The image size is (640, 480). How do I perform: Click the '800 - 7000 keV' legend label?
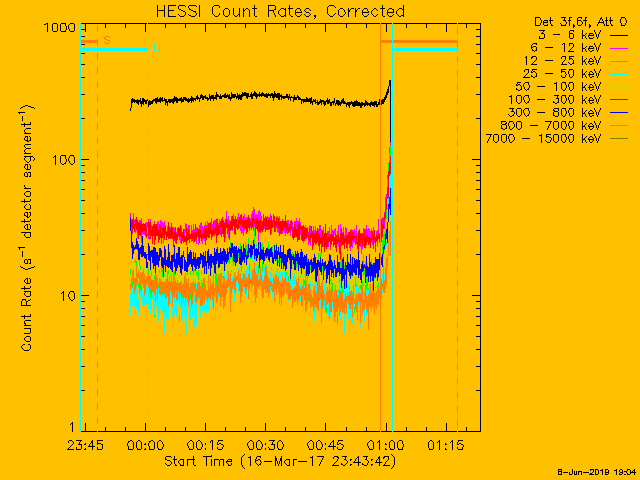tap(551, 126)
